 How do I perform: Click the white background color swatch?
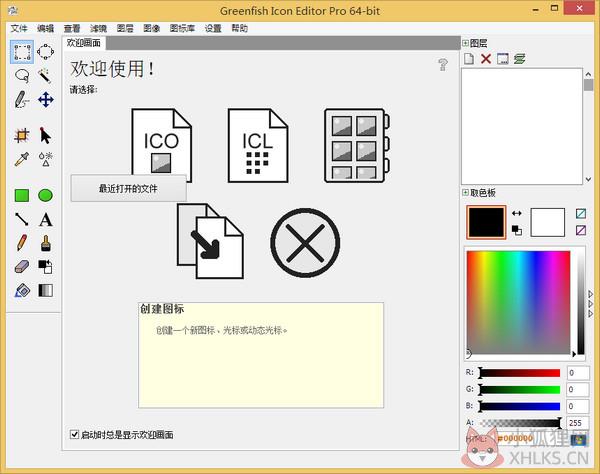[548, 222]
